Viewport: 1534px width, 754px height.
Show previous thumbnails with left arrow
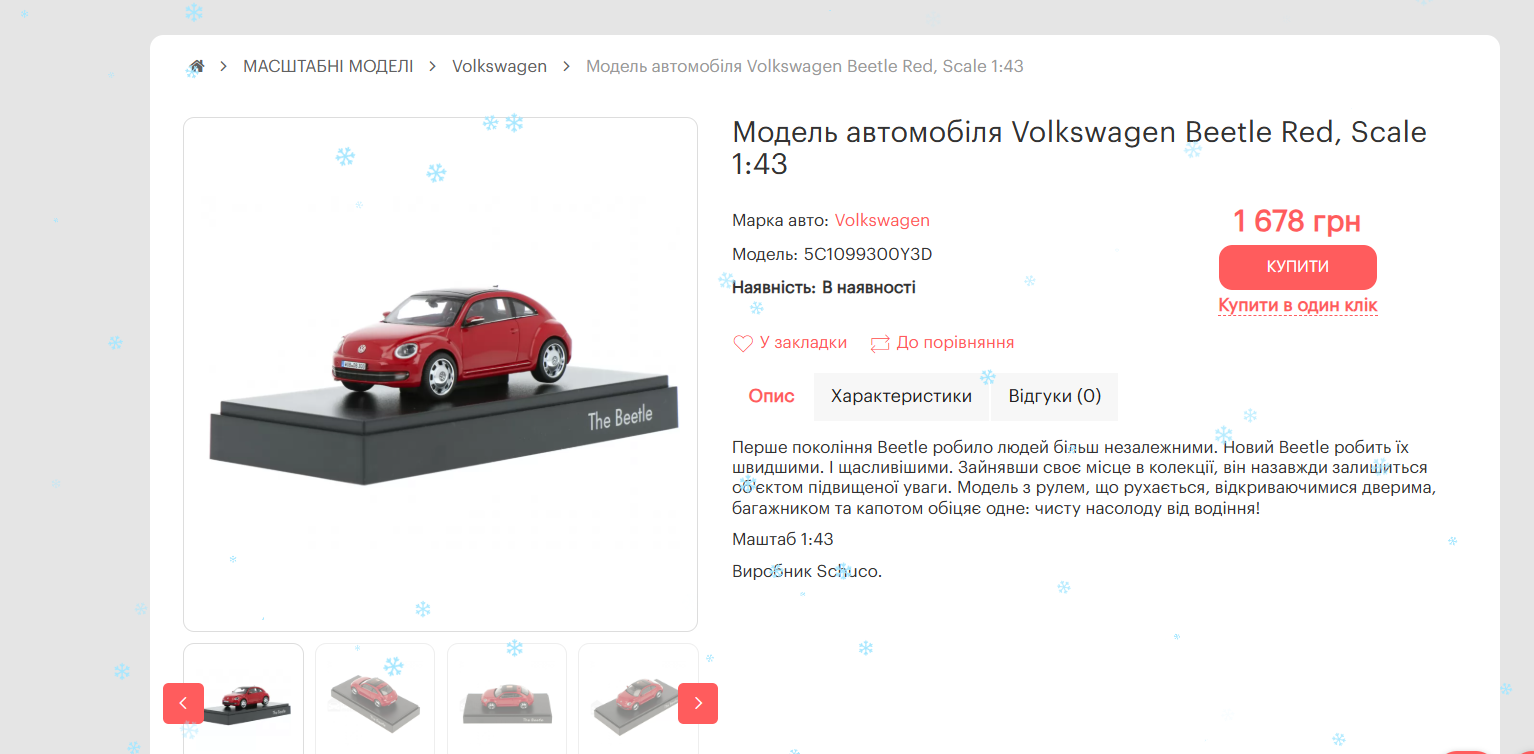coord(183,703)
